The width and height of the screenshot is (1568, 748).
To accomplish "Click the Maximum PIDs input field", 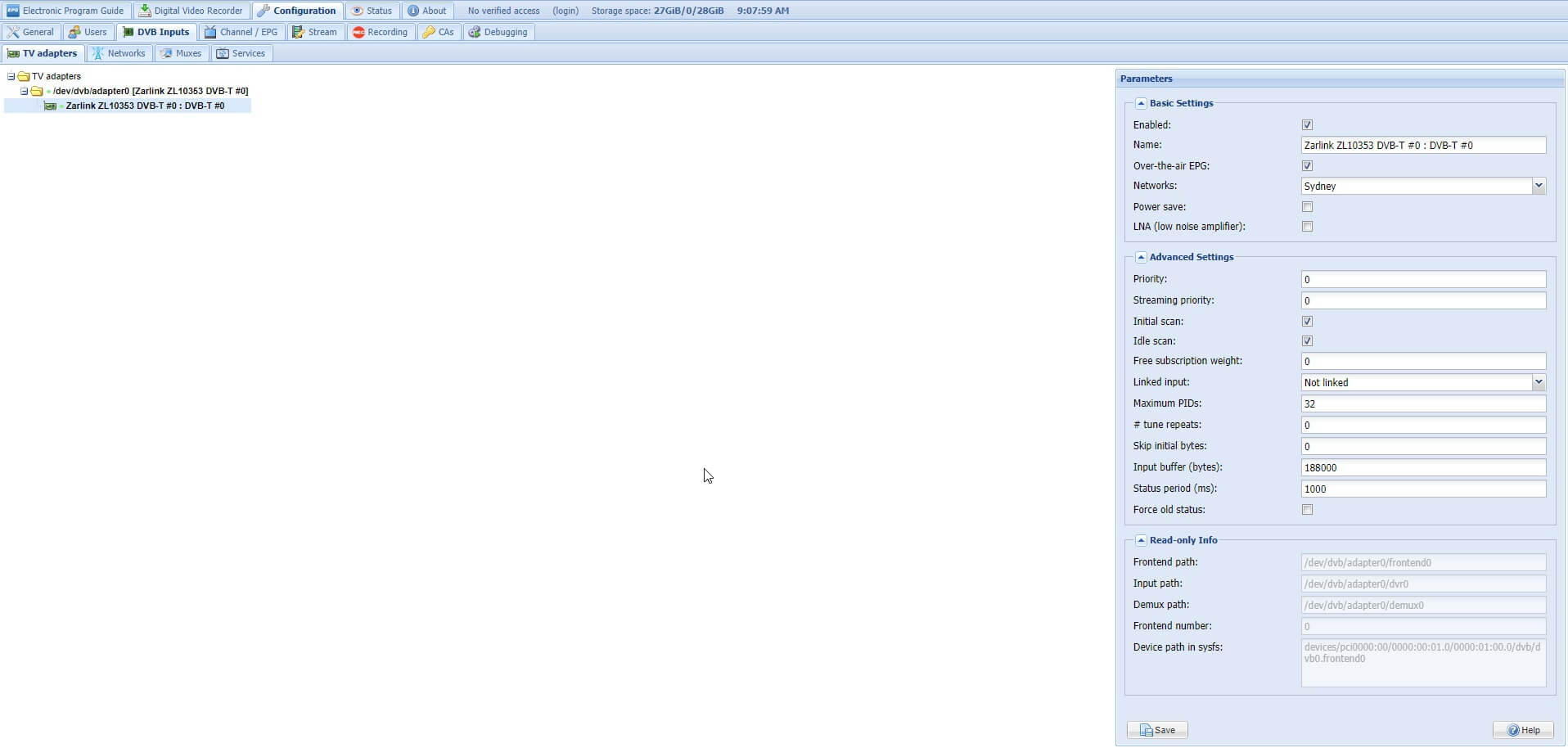I will [1422, 403].
